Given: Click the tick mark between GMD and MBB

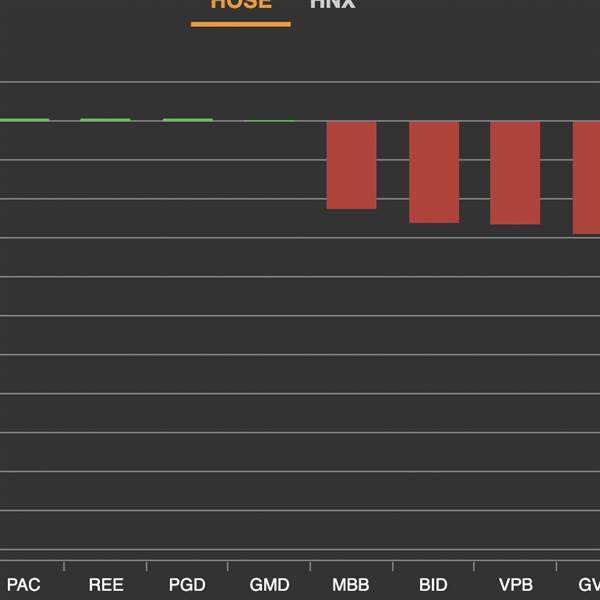Looking at the screenshot, I should [x=310, y=566].
